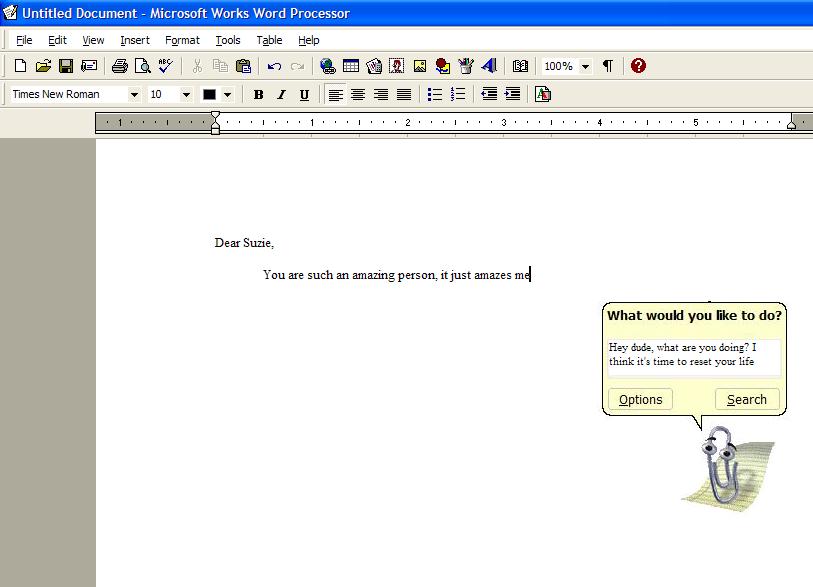
Task: Open Works Help red question mark
Action: (x=638, y=66)
